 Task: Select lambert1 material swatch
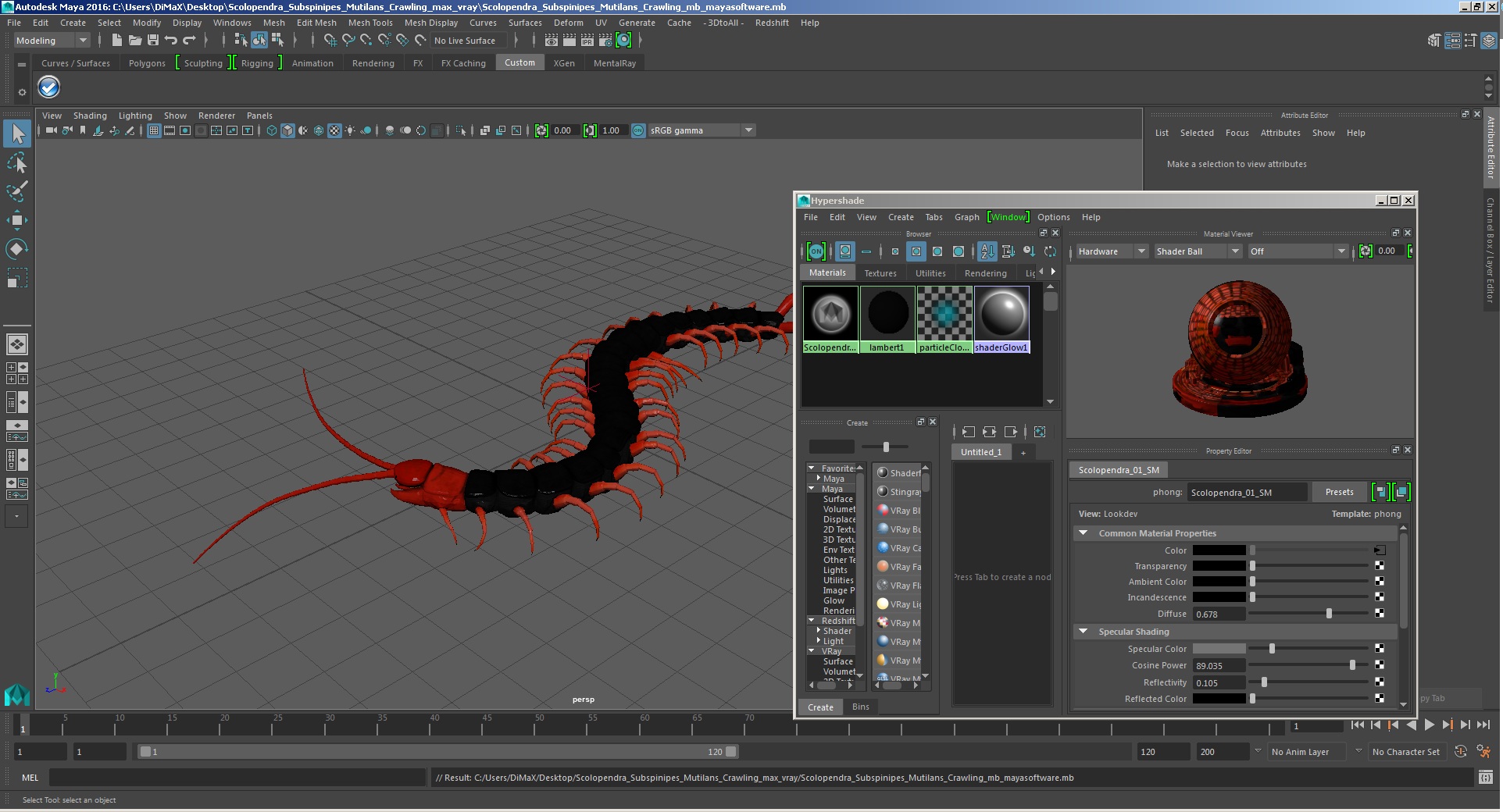tap(887, 319)
